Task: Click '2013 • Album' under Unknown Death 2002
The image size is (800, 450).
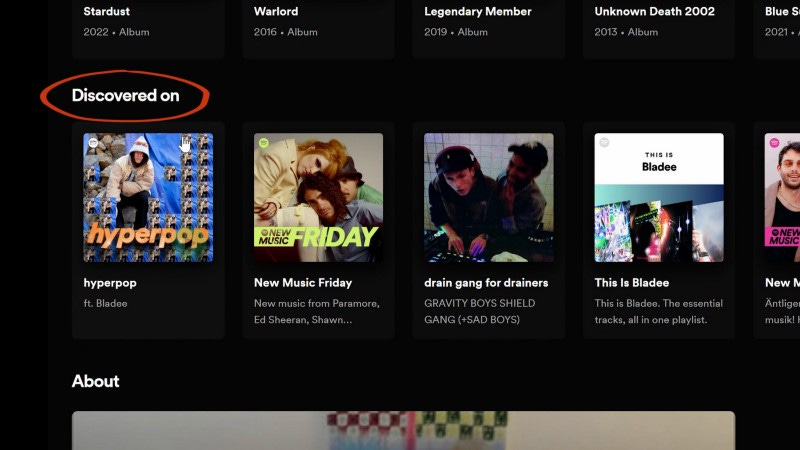Action: tap(626, 32)
